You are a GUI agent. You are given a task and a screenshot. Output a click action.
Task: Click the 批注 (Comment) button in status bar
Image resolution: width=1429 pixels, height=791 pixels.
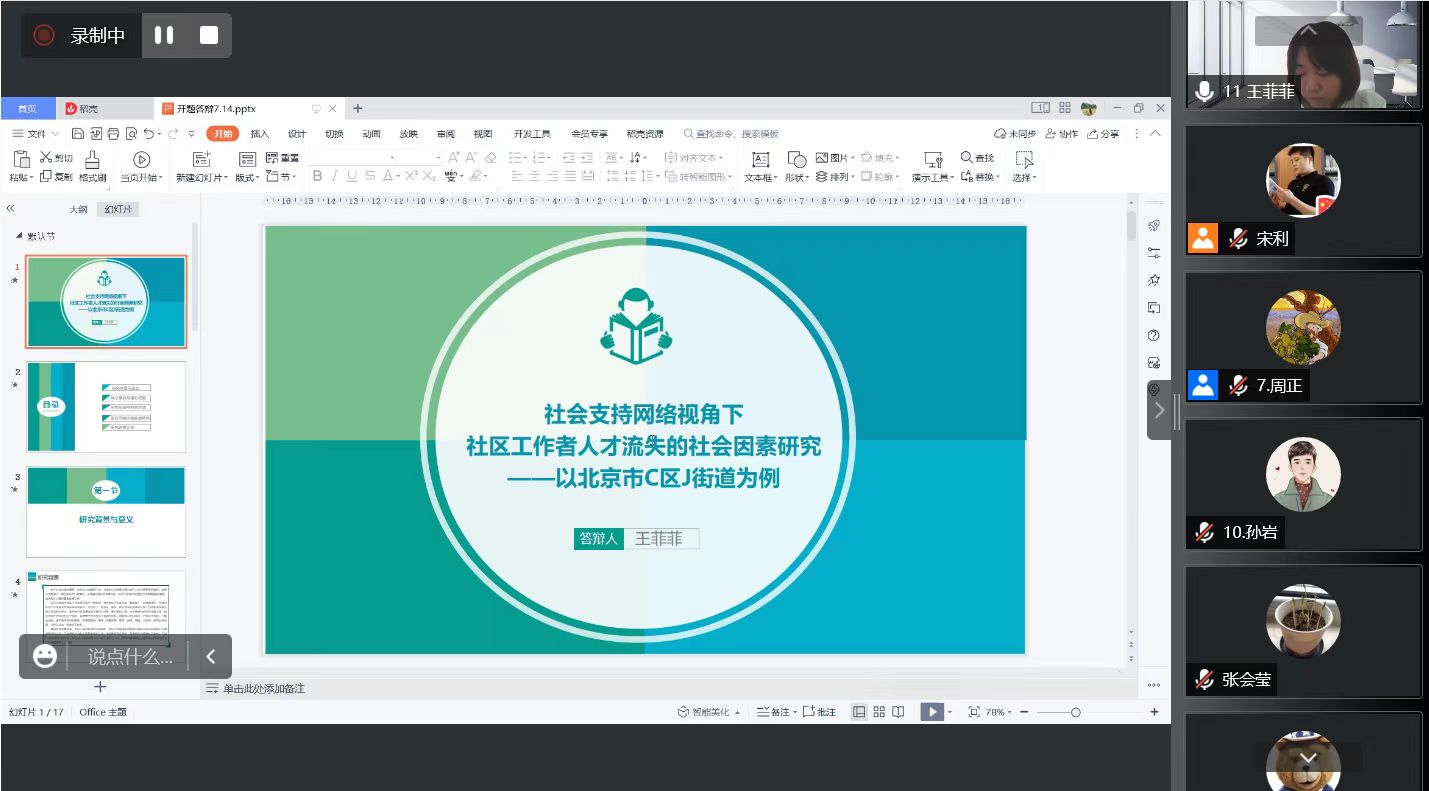click(x=819, y=712)
